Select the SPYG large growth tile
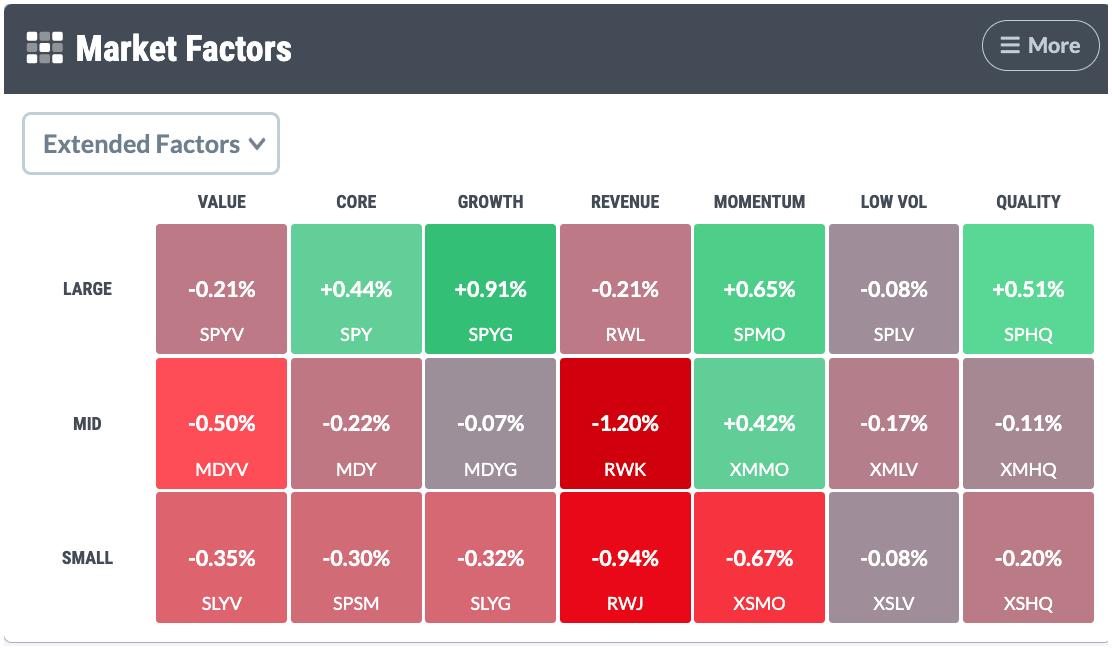This screenshot has width=1112, height=650. click(x=490, y=288)
